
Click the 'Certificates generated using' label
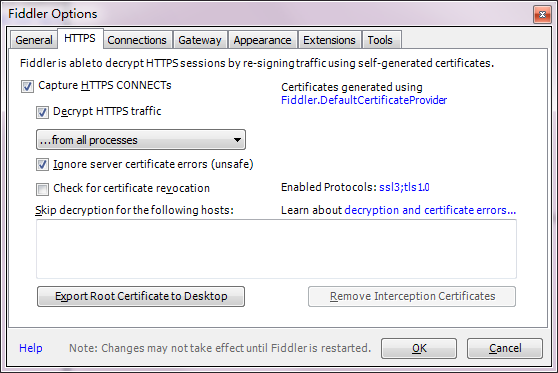tap(352, 87)
